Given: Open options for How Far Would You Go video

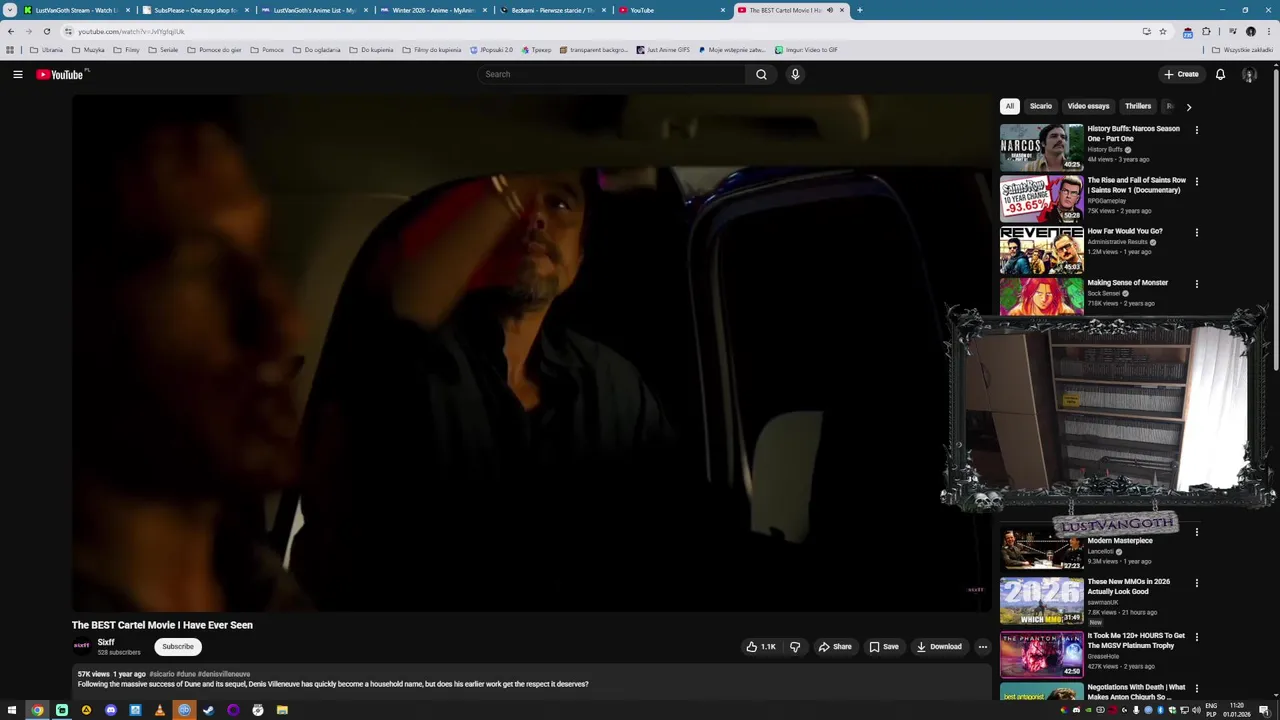Looking at the screenshot, I should [1196, 232].
